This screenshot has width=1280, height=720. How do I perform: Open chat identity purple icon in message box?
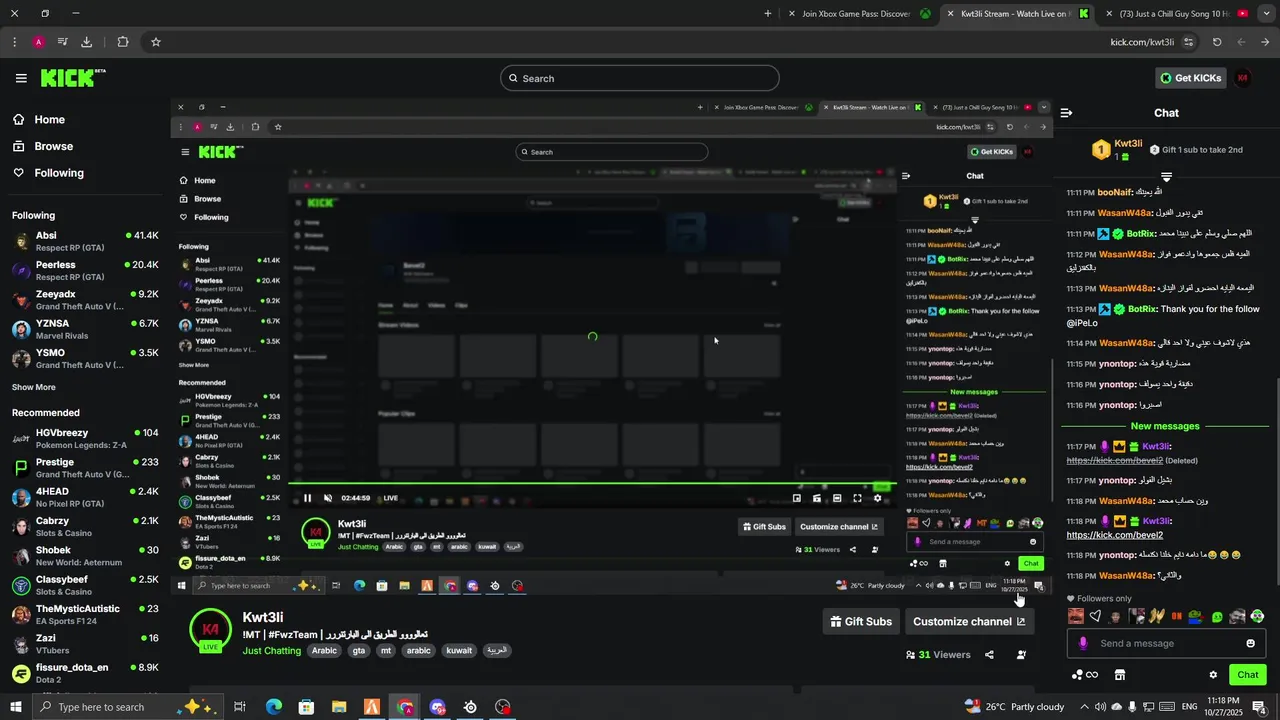1082,643
